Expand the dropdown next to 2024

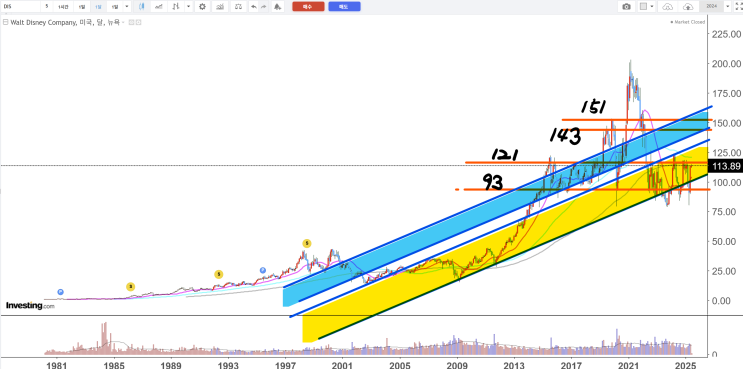(727, 7)
